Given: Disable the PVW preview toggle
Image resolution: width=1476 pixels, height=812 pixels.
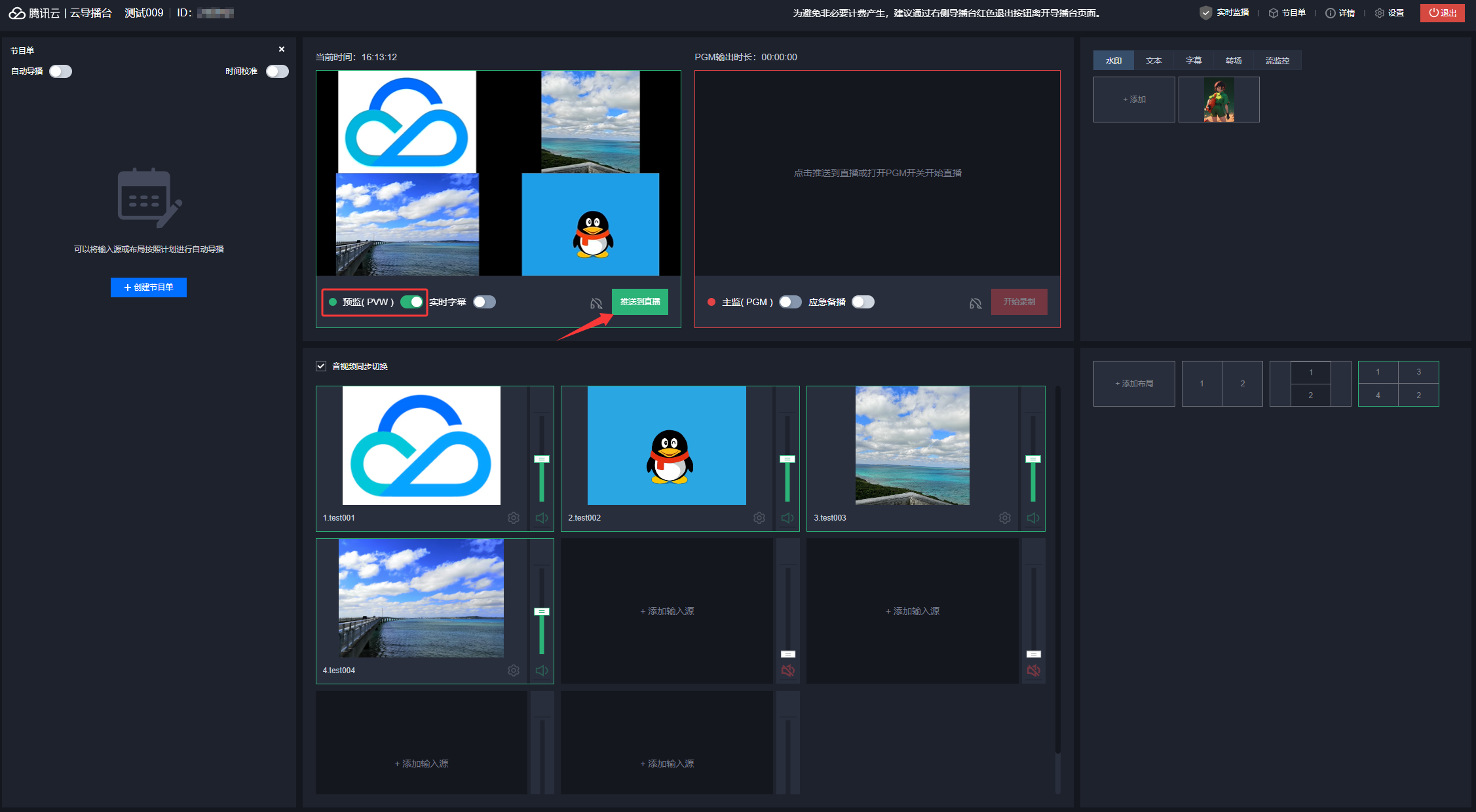Looking at the screenshot, I should 412,302.
